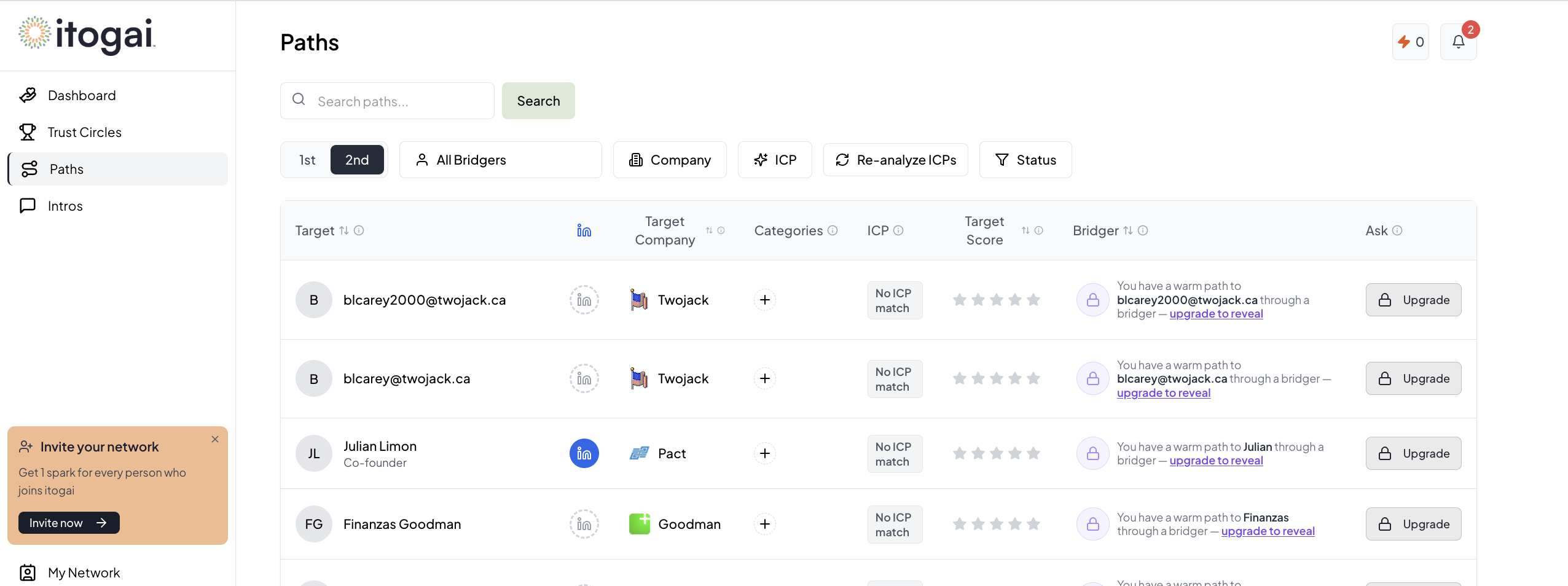Rate blcarey2000@twojack.ca's target score stars
Image resolution: width=1568 pixels, height=586 pixels.
996,300
